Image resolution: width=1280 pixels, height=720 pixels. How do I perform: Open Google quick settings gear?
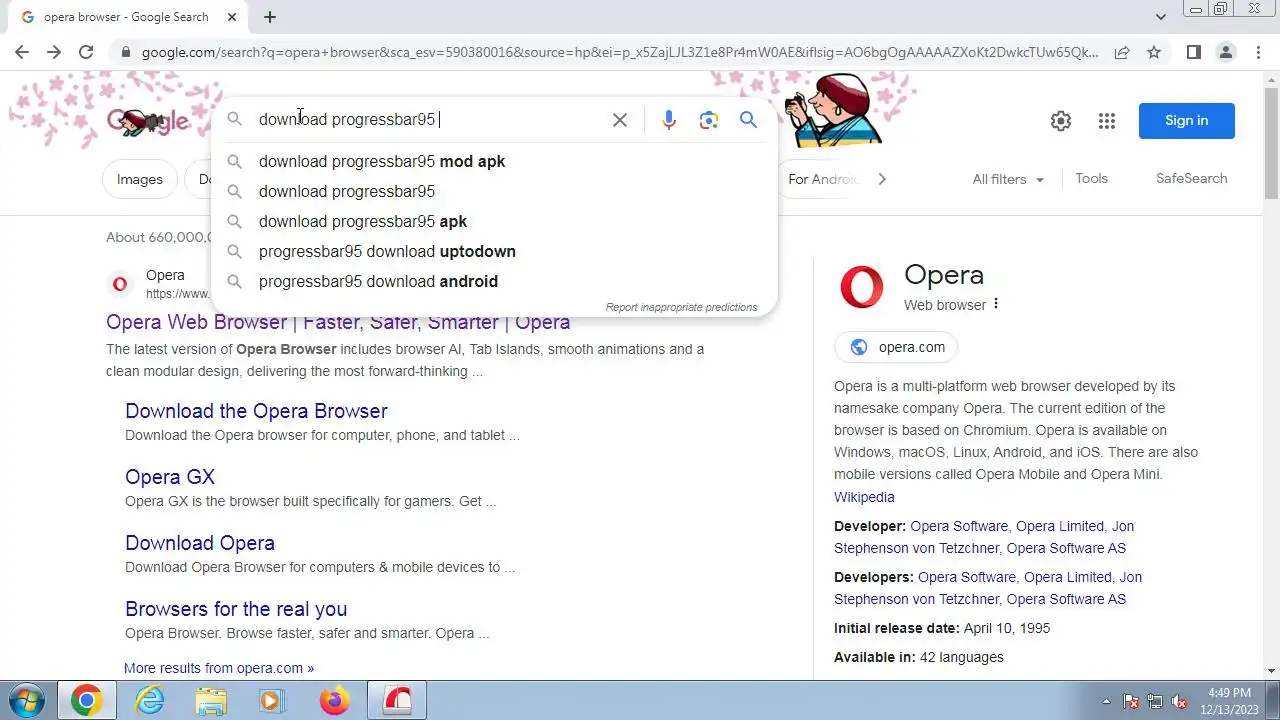click(x=1061, y=121)
